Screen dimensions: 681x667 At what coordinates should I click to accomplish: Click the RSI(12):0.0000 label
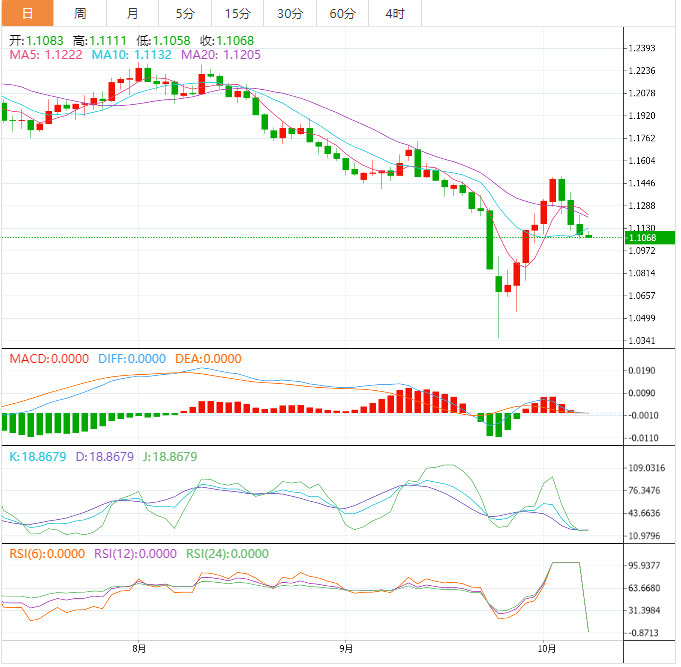(x=135, y=554)
